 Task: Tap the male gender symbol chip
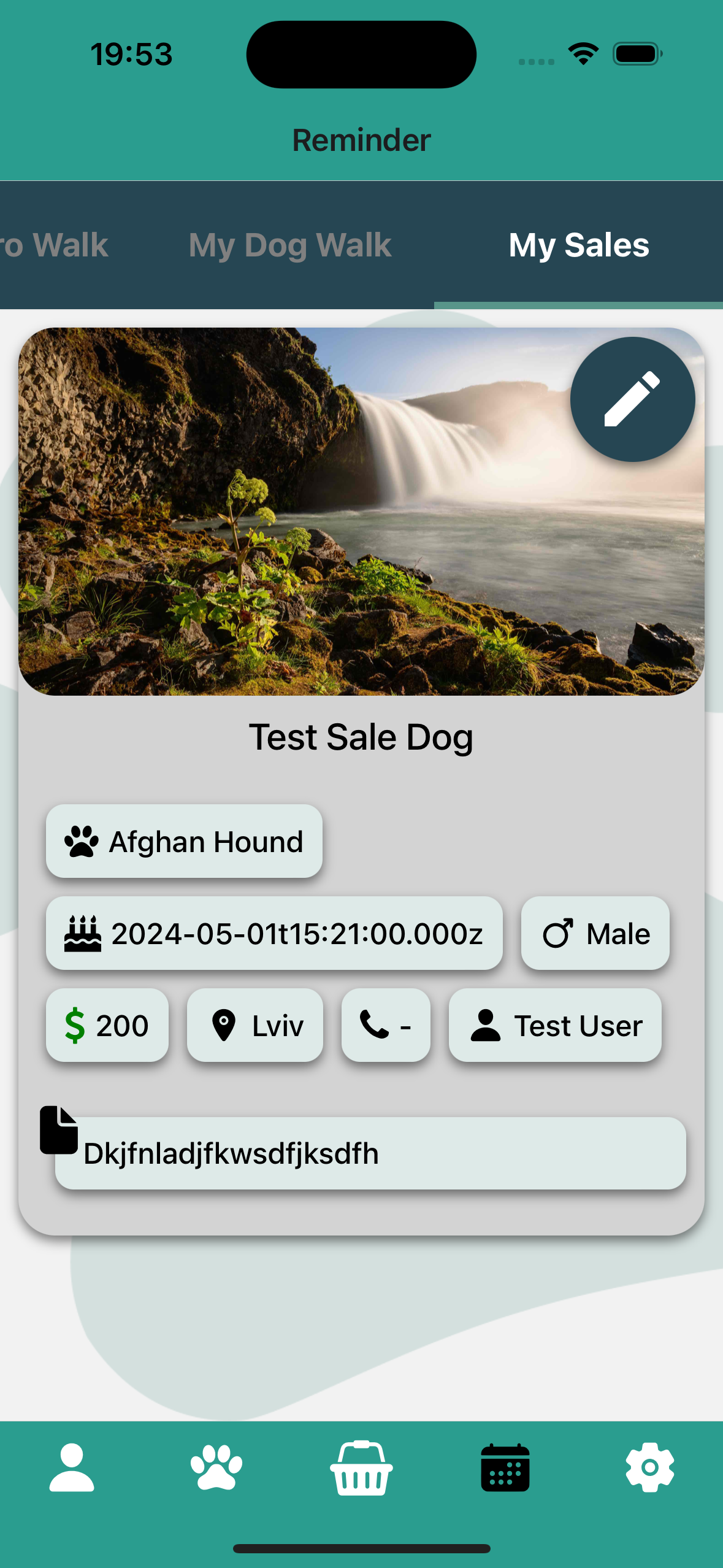pos(595,933)
